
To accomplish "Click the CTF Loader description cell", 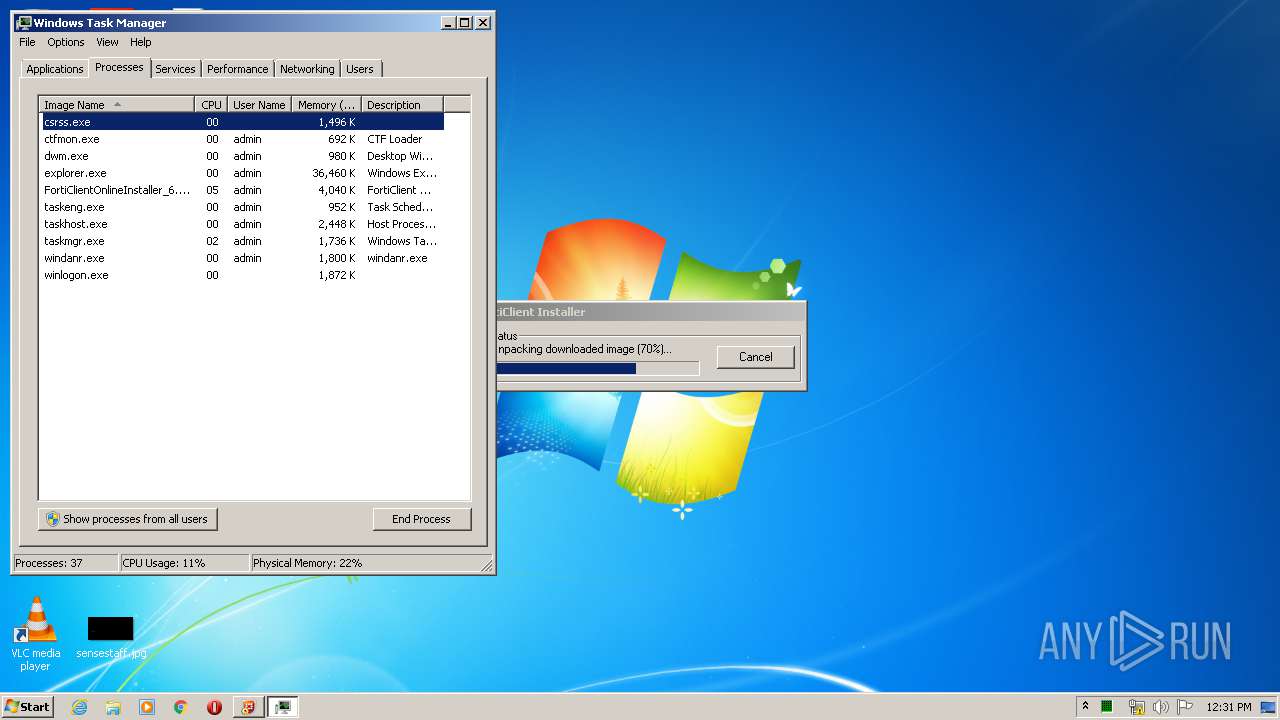I will [394, 139].
